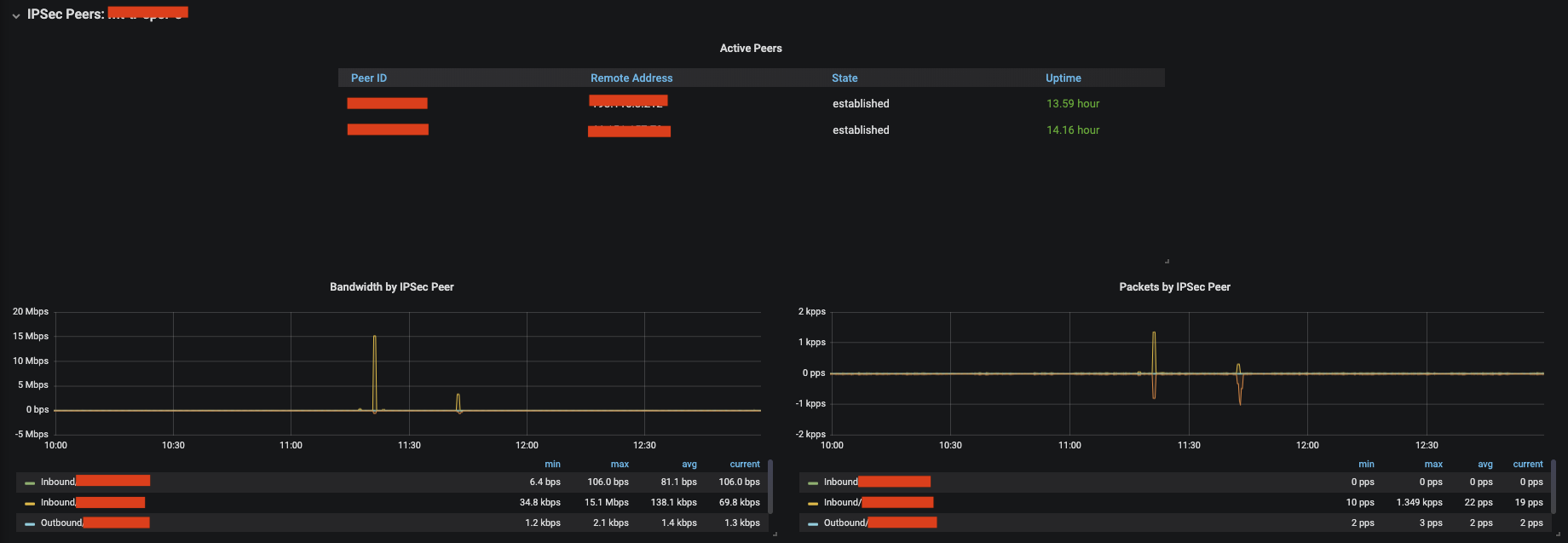Open the Bandwidth by IPSec Peer title menu
This screenshot has height=543, width=1568.
tap(392, 287)
